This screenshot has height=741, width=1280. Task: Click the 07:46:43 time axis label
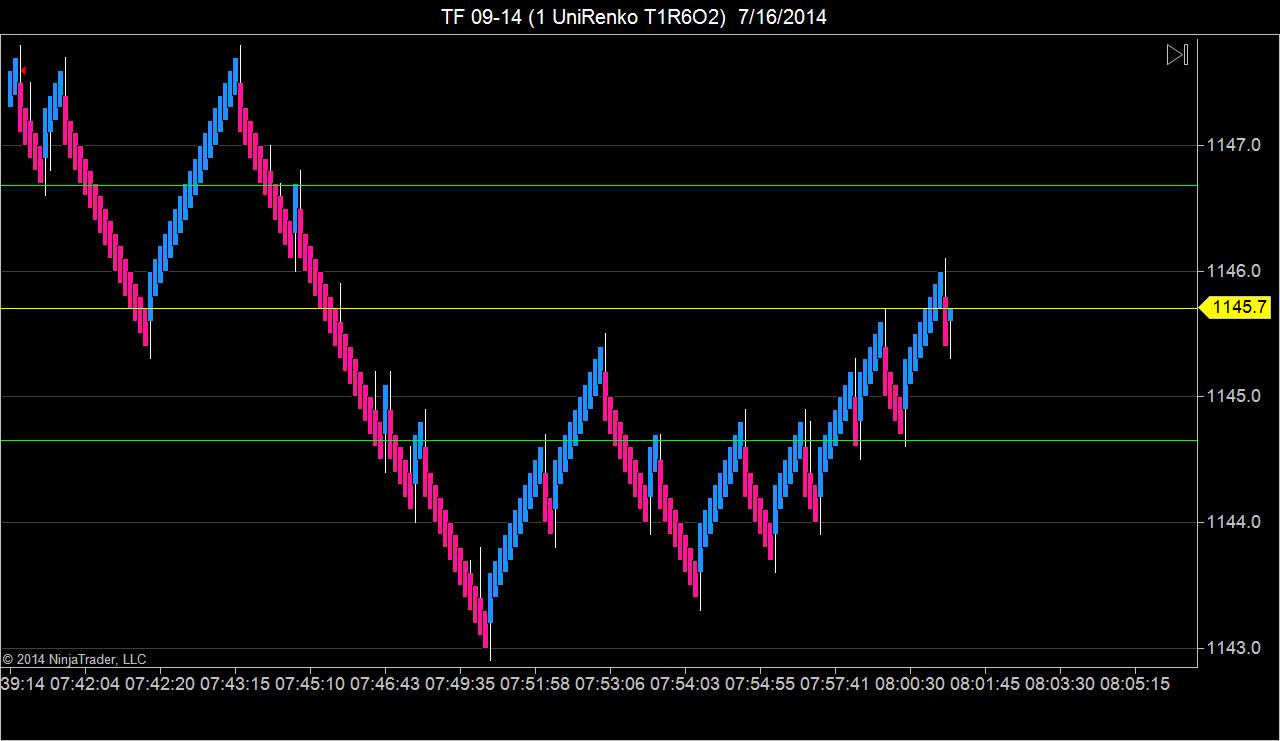tap(385, 684)
